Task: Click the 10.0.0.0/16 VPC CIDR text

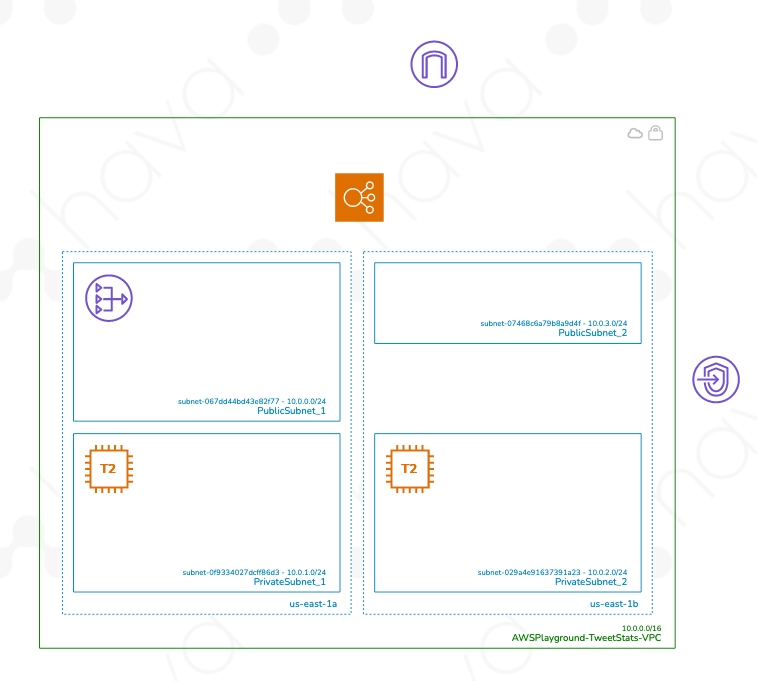Action: coord(641,627)
